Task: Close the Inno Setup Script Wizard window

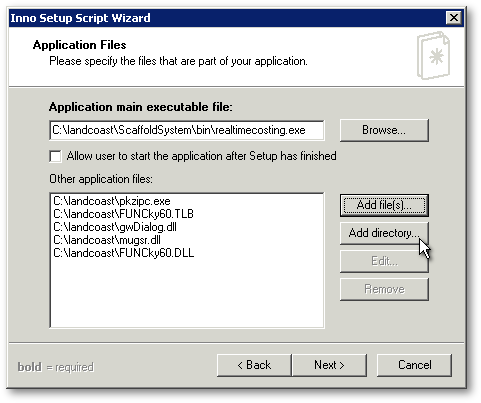Action: 453,18
